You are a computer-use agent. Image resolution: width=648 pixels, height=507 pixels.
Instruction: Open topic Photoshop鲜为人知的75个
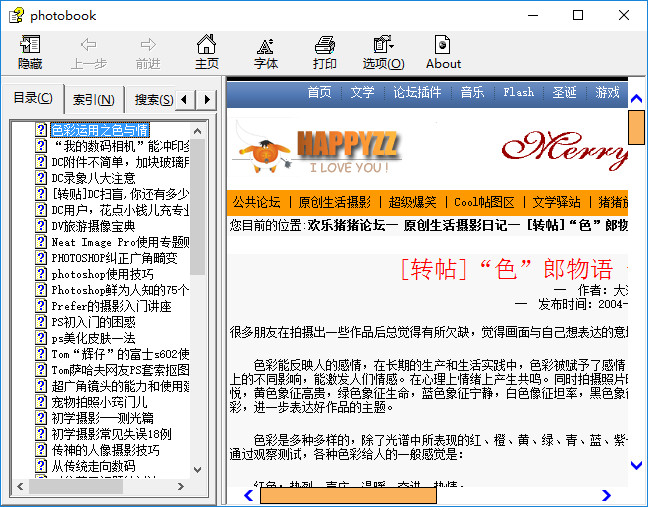click(x=120, y=290)
